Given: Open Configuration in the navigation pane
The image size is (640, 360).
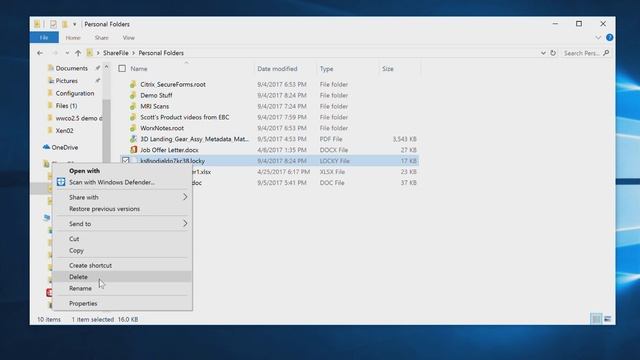Looking at the screenshot, I should point(75,93).
